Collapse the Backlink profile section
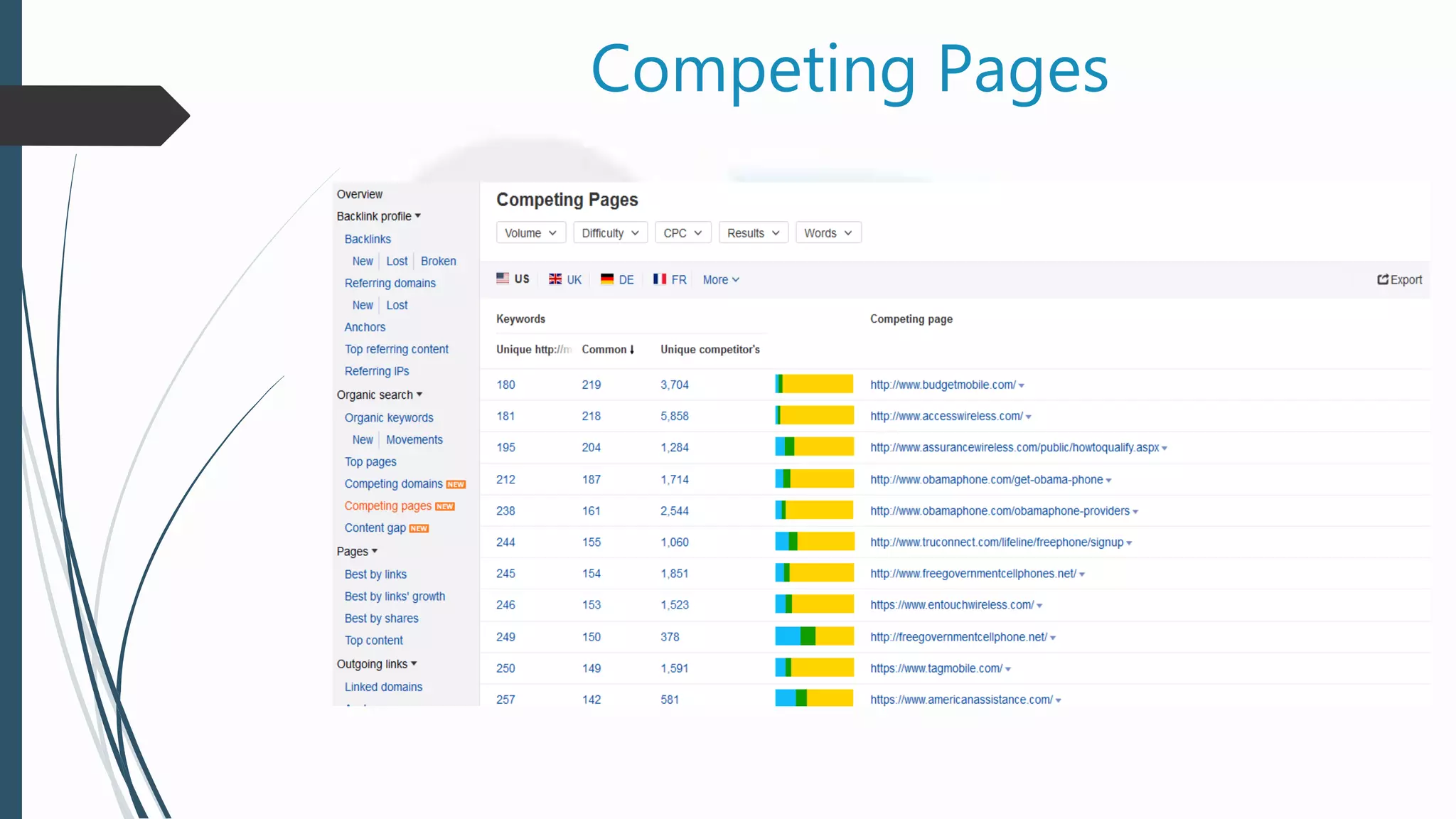 click(379, 216)
